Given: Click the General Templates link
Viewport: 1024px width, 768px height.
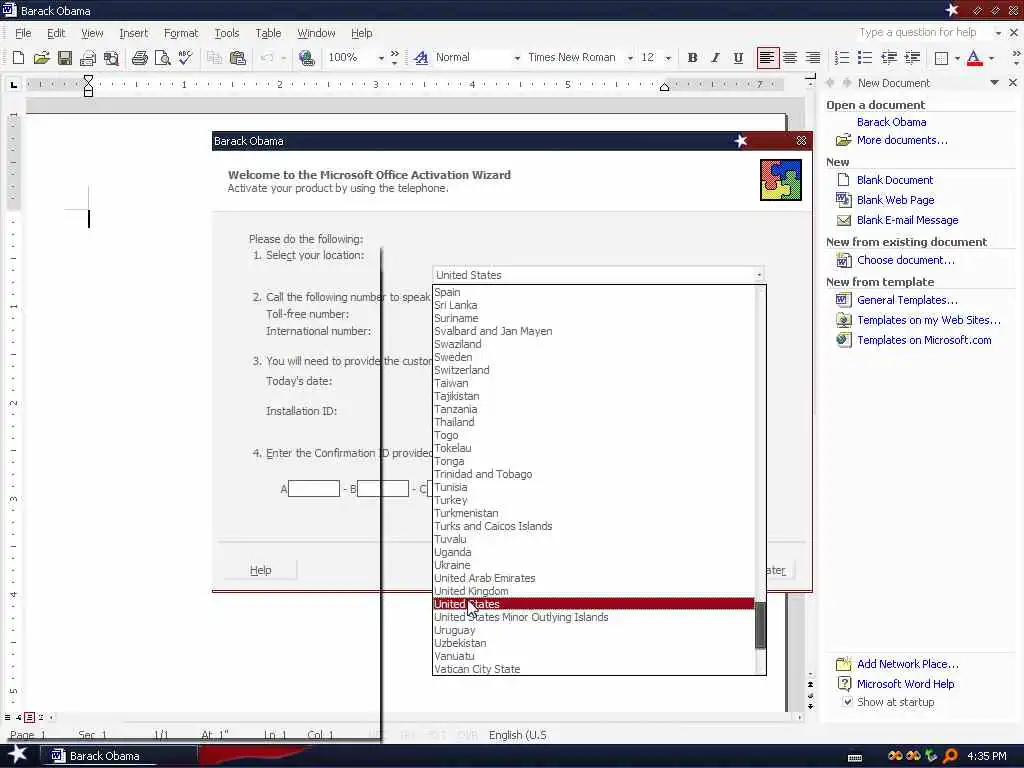Looking at the screenshot, I should coord(907,300).
